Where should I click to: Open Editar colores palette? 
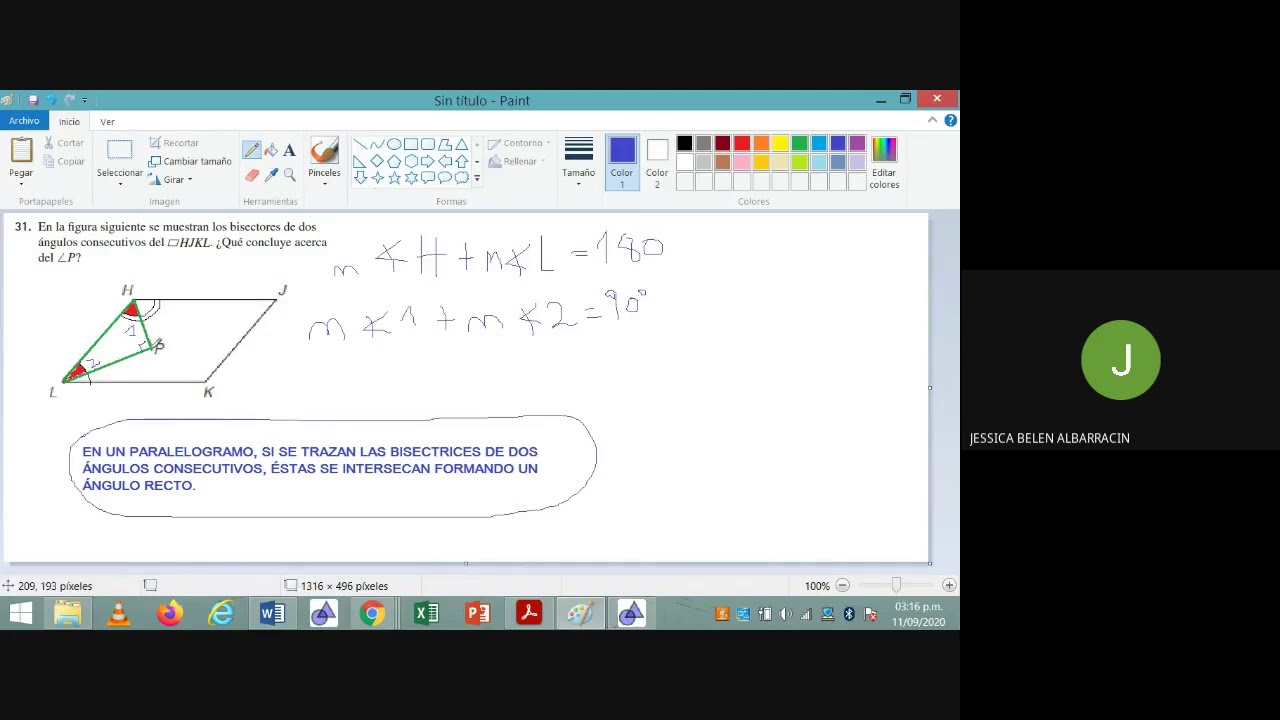tap(884, 163)
